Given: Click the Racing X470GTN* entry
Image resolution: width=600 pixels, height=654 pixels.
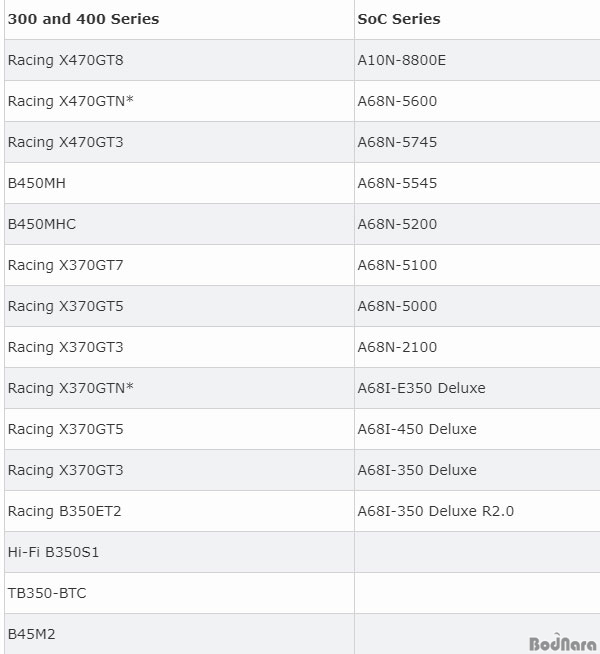Looking at the screenshot, I should click(x=70, y=101).
